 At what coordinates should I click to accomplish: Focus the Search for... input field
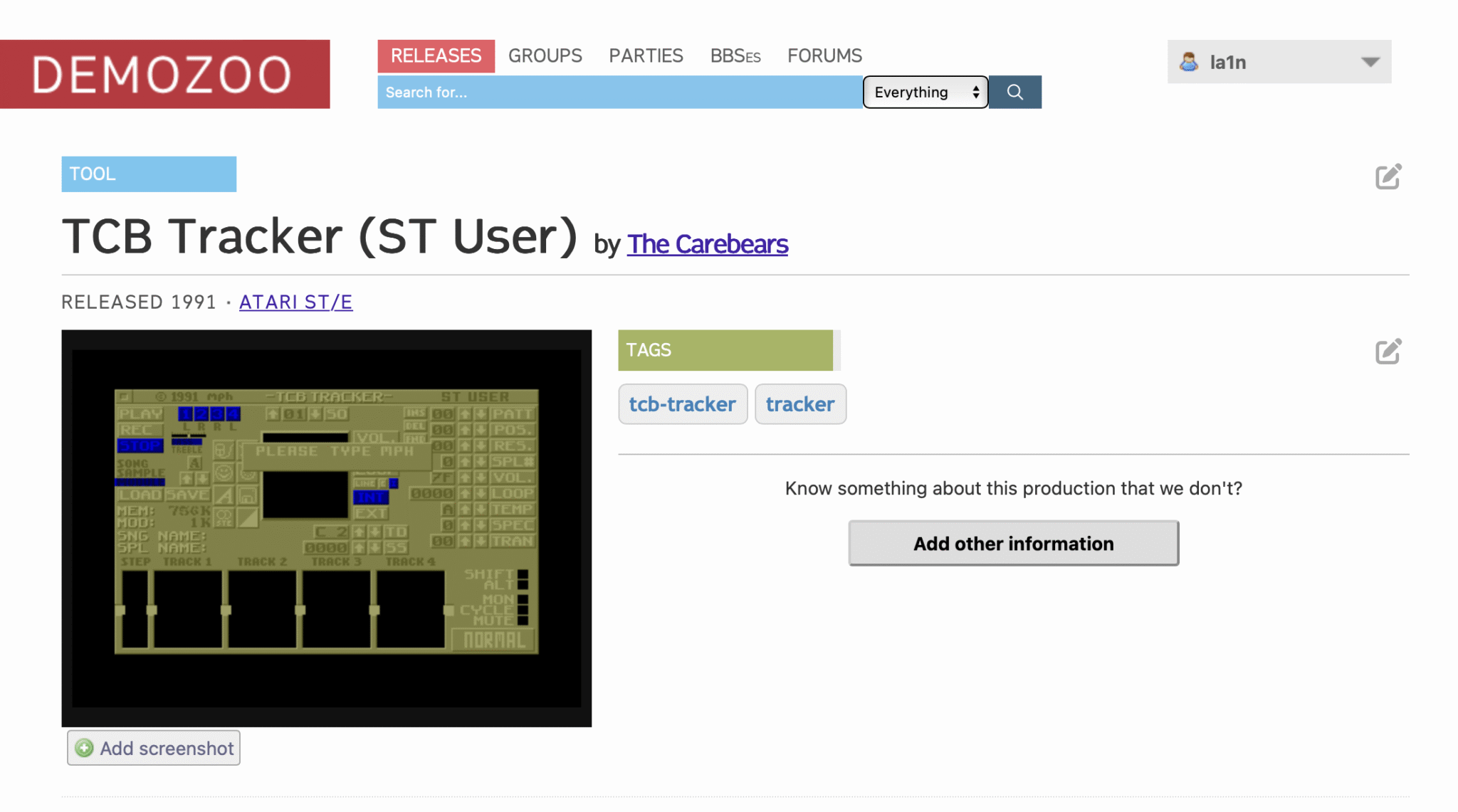tap(619, 92)
